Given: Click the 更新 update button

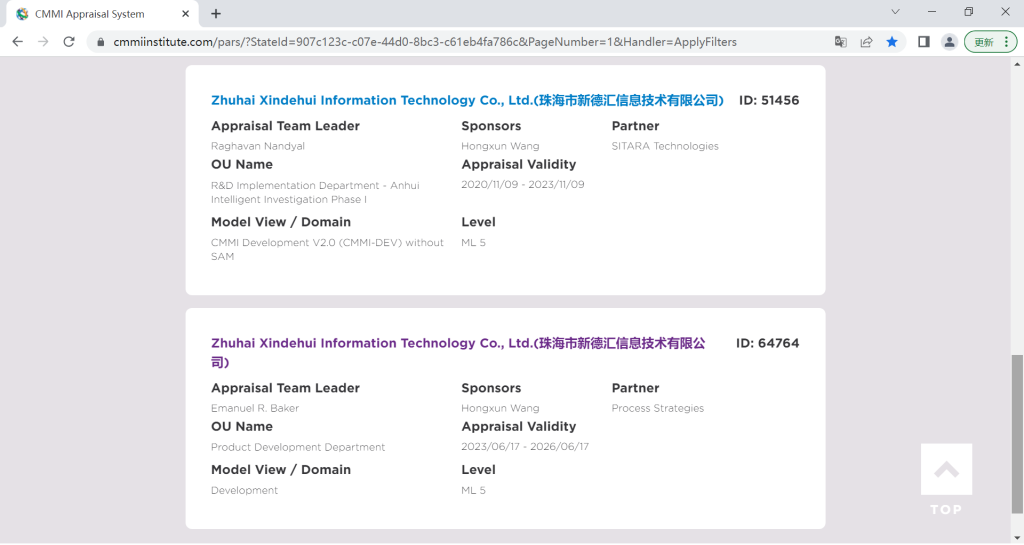Looking at the screenshot, I should 984,42.
